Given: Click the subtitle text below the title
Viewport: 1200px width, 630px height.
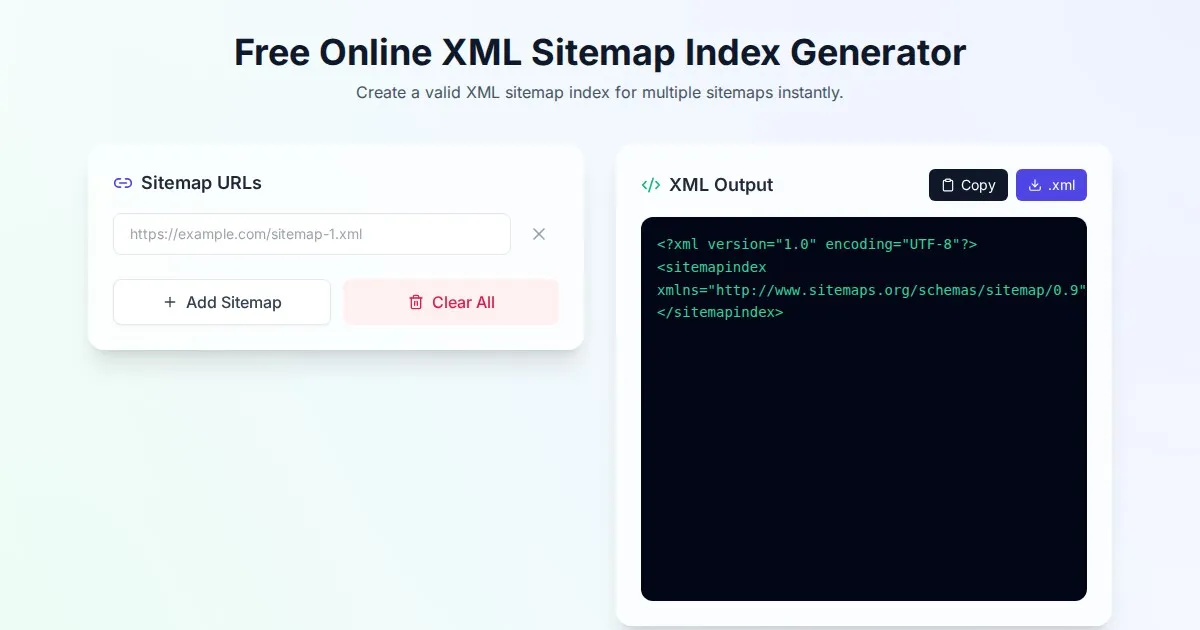Looking at the screenshot, I should [x=600, y=93].
